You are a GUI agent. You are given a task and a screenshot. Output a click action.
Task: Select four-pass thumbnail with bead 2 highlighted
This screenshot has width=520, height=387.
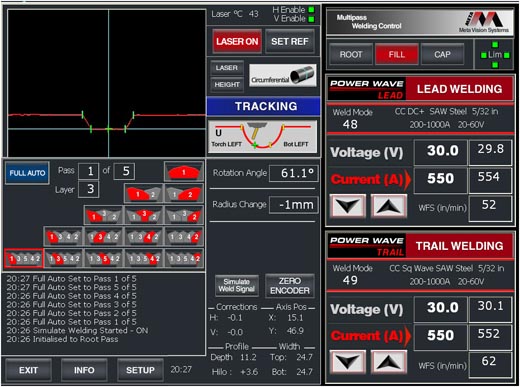point(184,237)
